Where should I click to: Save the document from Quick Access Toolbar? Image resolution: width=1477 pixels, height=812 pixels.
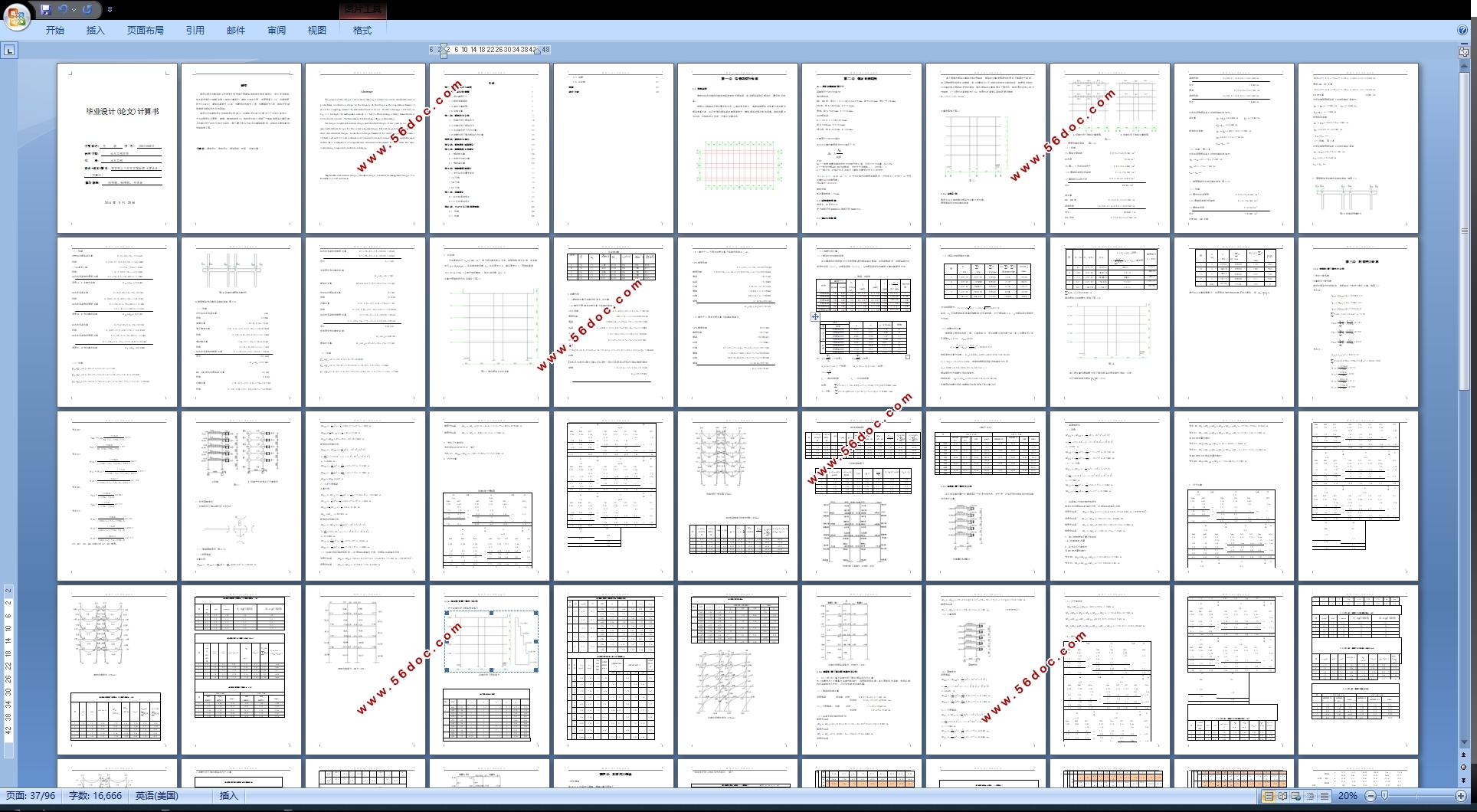46,10
